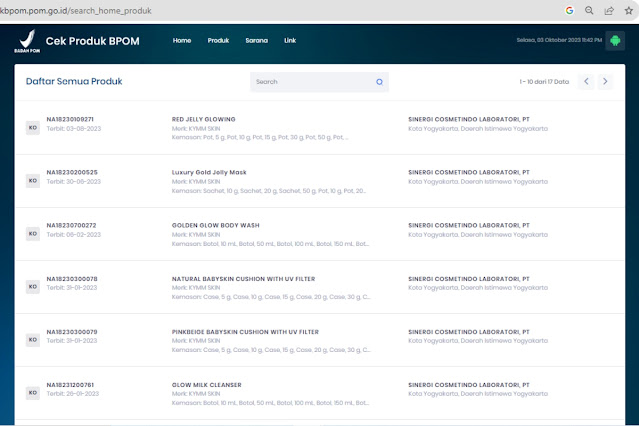639x426 pixels.
Task: Select registration number NA18230300078
Action: click(x=72, y=279)
